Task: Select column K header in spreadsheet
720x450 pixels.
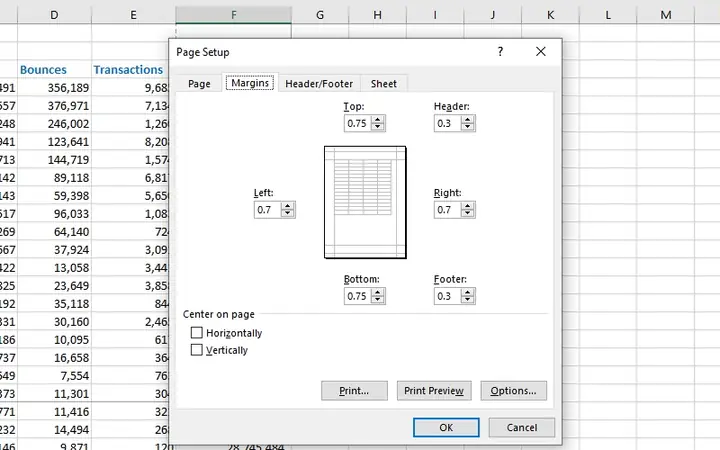Action: 550,15
